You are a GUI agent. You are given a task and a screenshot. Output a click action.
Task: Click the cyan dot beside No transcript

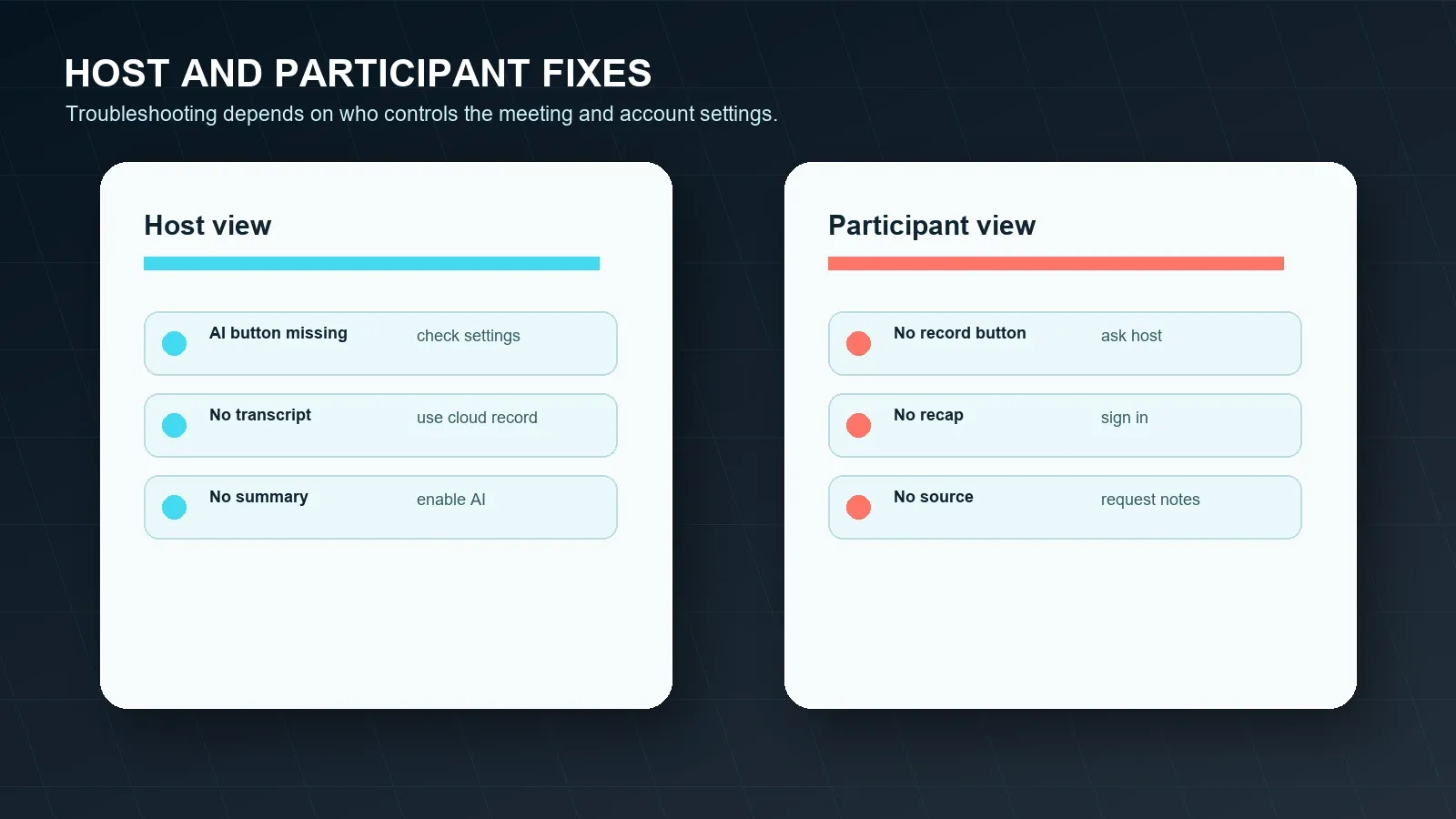click(174, 425)
